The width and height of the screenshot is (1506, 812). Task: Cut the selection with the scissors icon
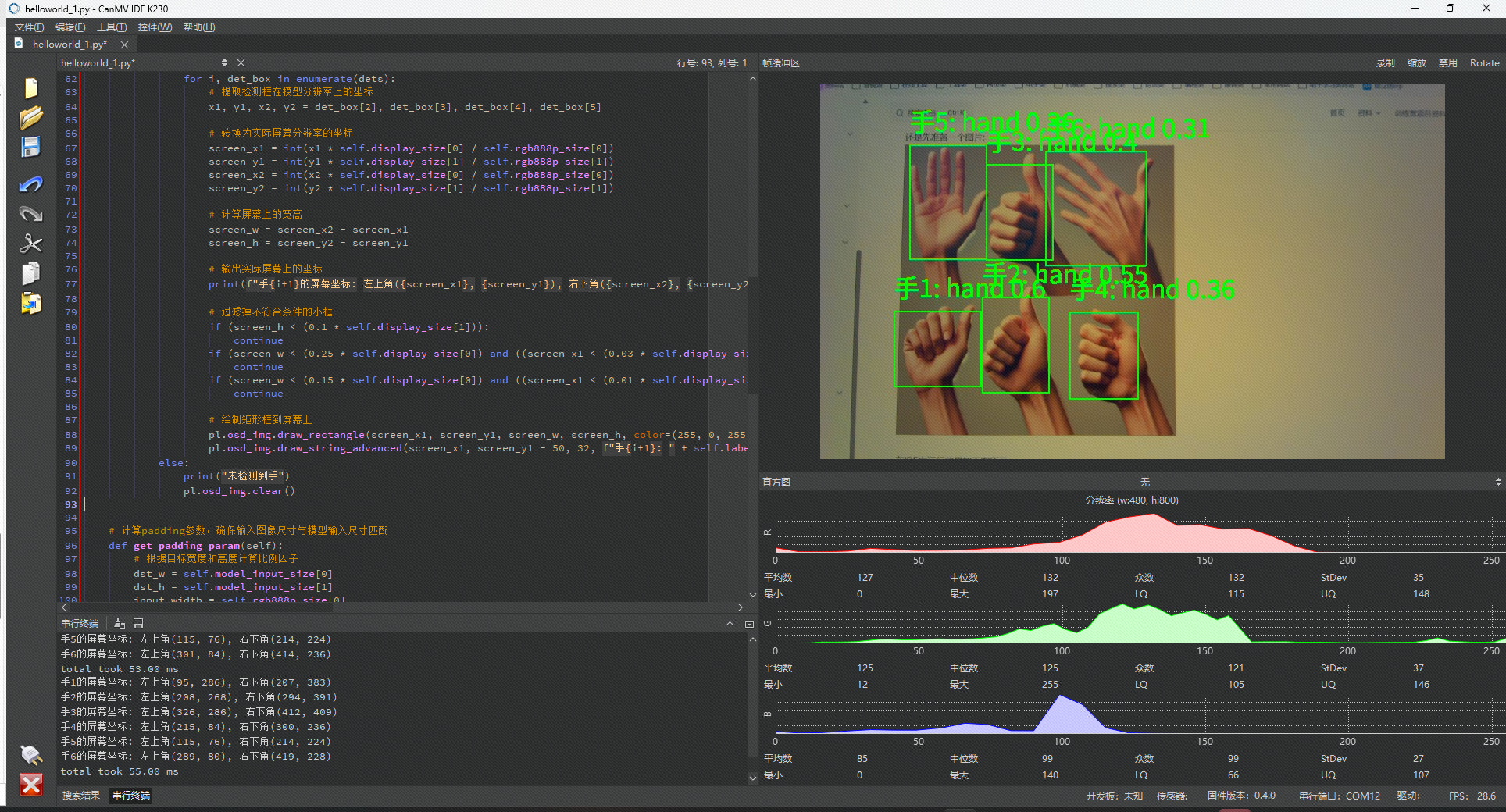point(30,244)
